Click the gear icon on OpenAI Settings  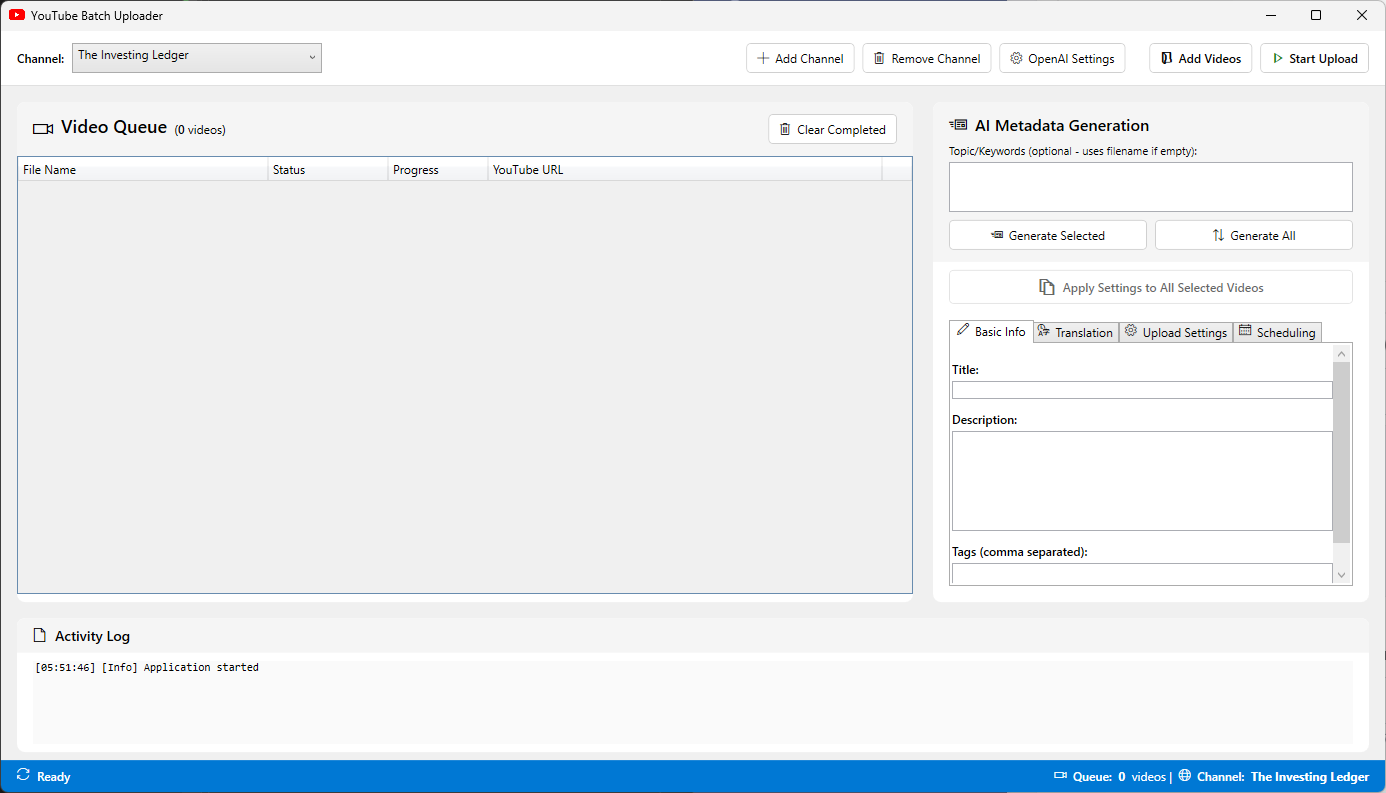pyautogui.click(x=1017, y=58)
